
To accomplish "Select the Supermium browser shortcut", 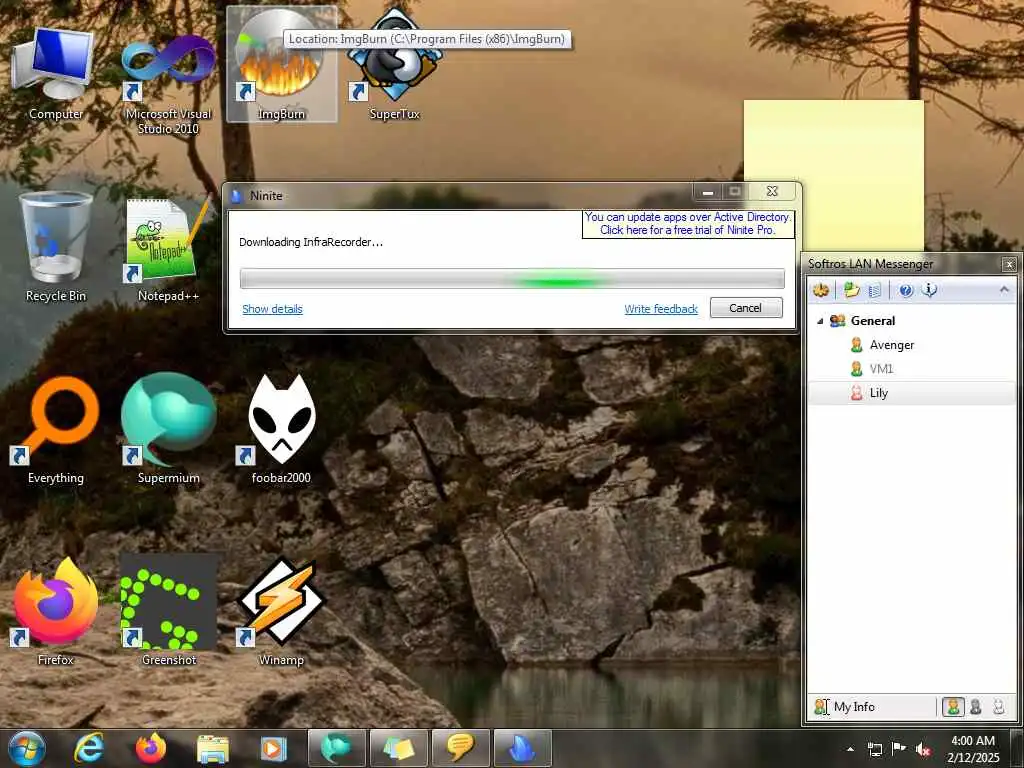I will (x=168, y=430).
